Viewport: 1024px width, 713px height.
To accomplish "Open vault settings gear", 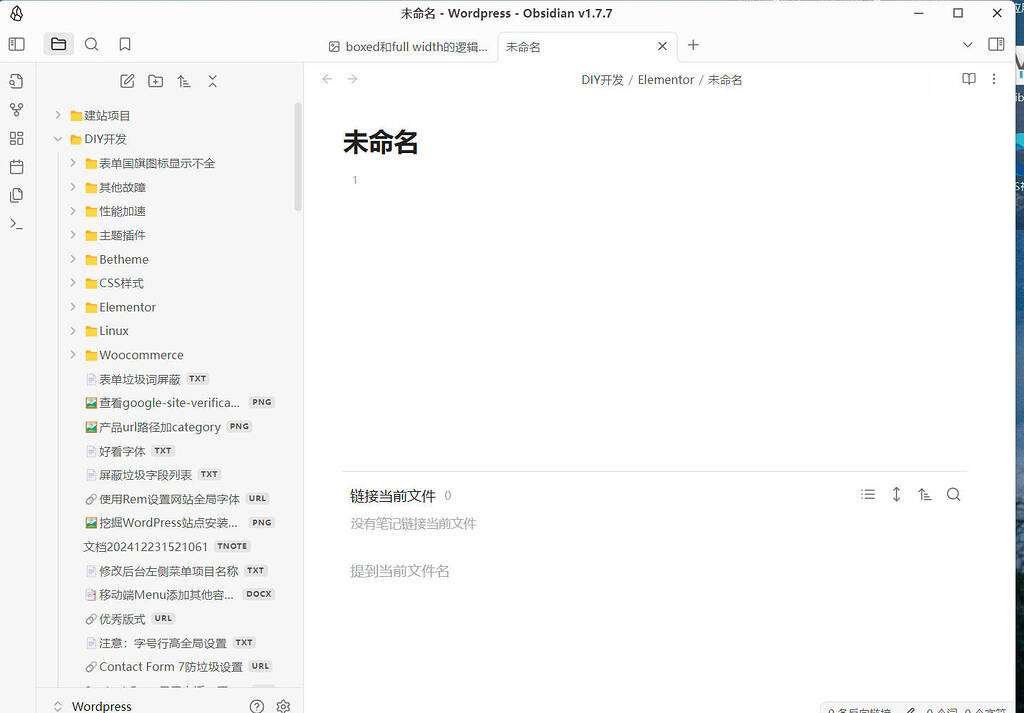I will [x=283, y=706].
